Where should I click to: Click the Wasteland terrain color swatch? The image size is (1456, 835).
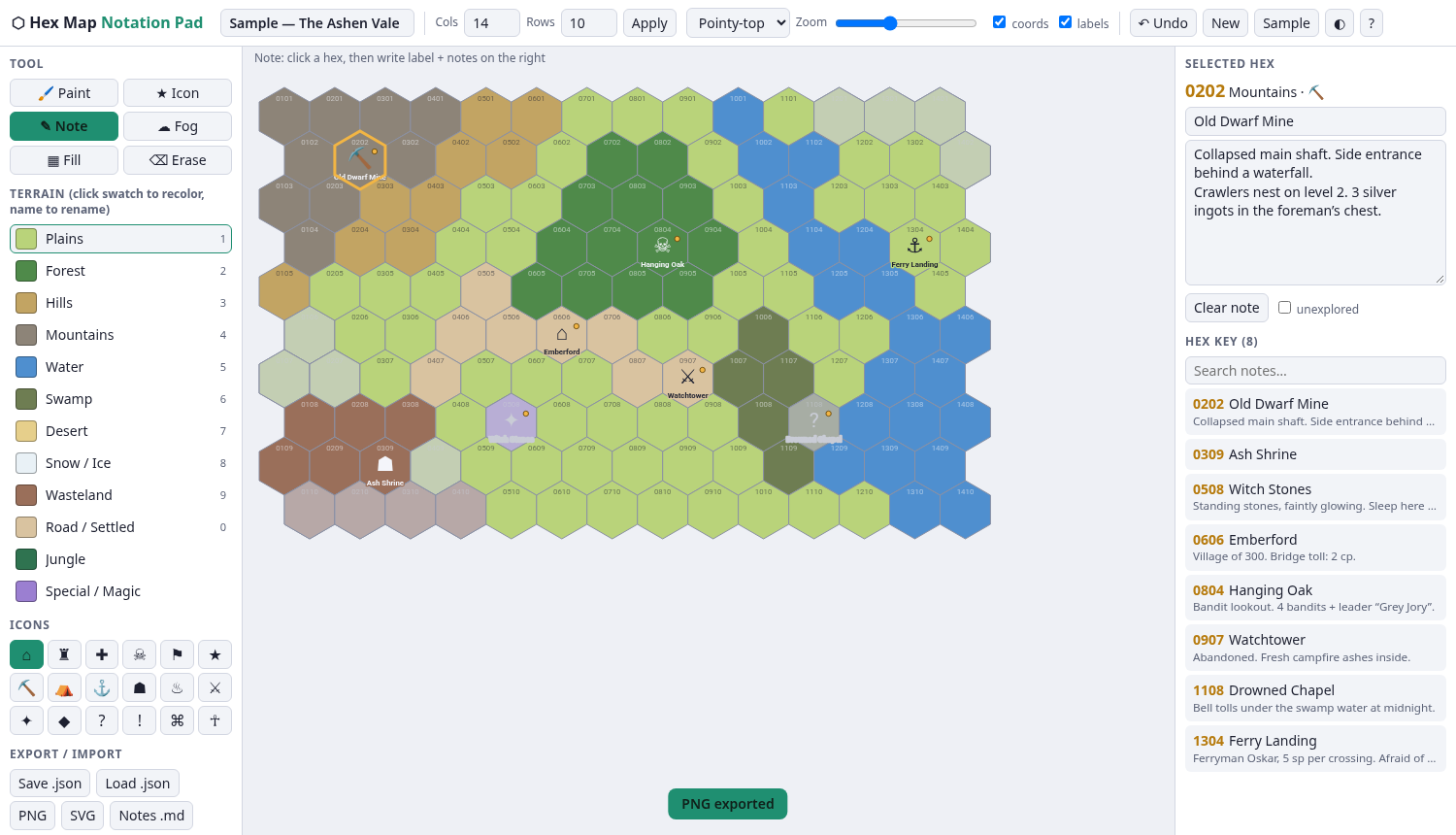point(26,495)
